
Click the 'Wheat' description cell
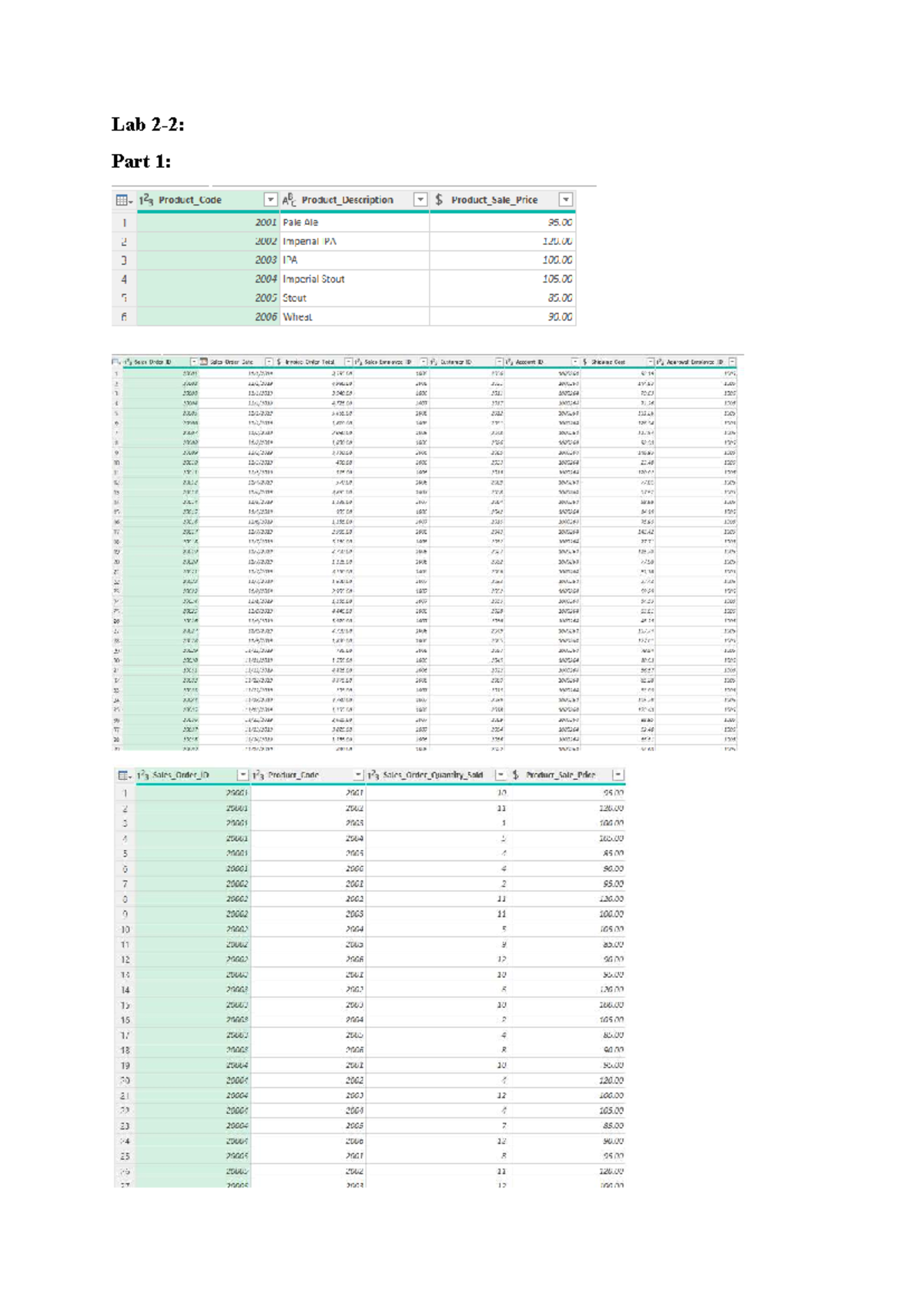[353, 316]
